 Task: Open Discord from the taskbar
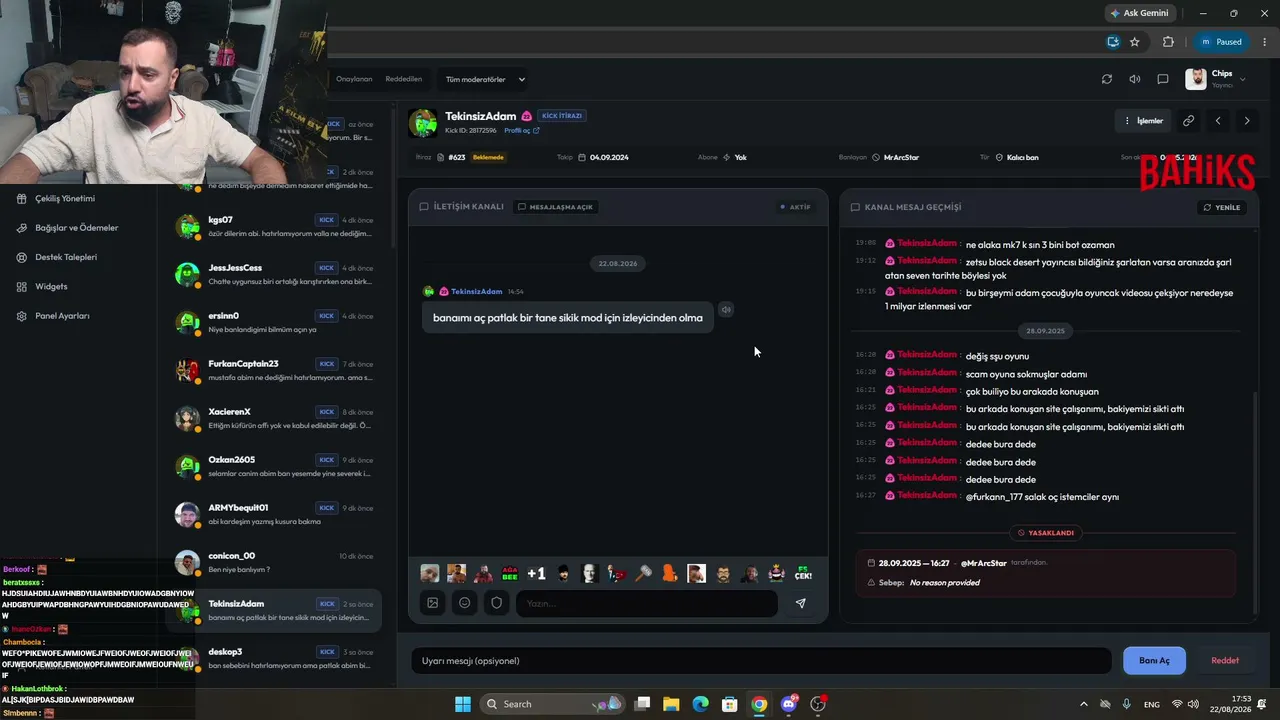(x=789, y=704)
